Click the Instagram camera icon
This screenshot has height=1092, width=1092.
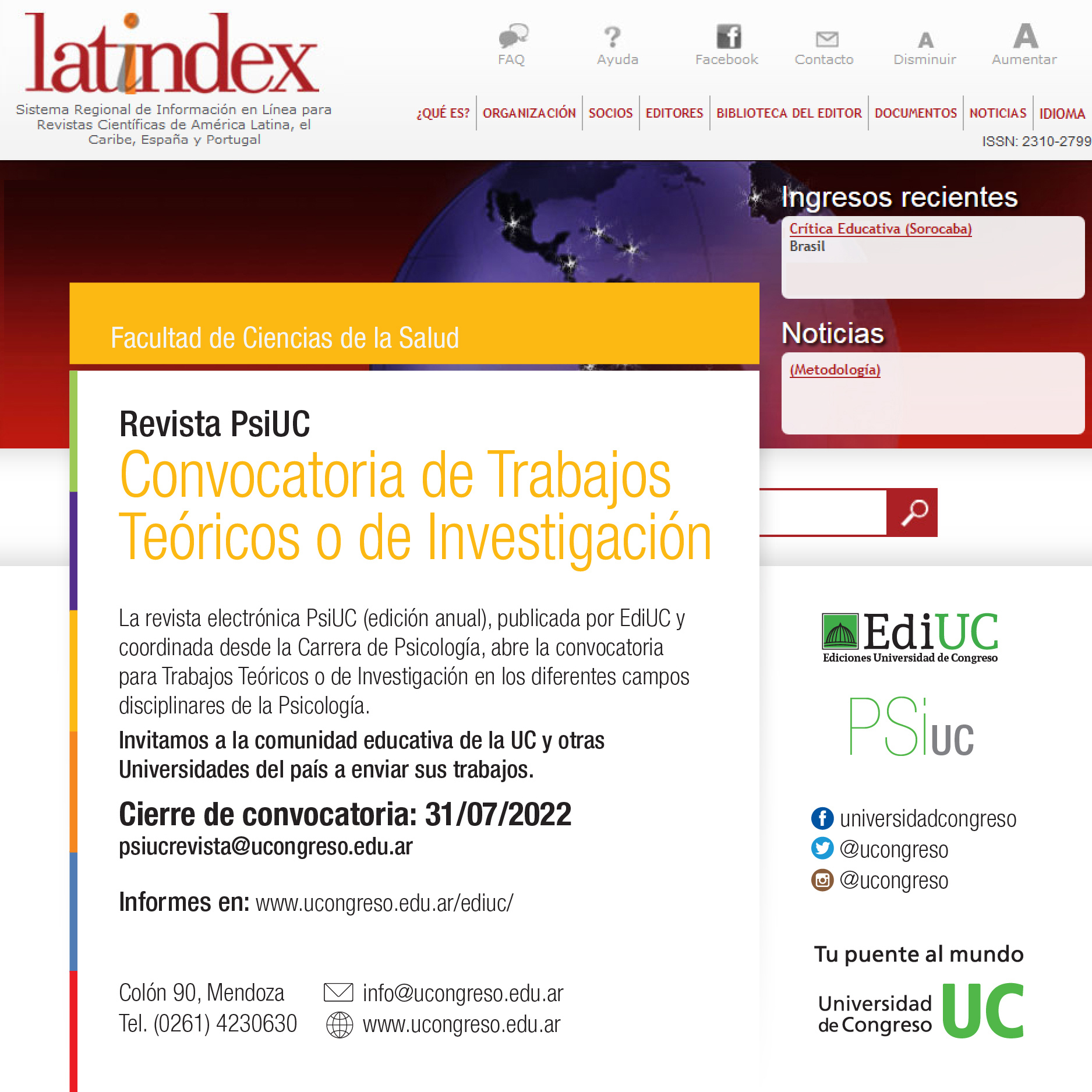[x=822, y=879]
